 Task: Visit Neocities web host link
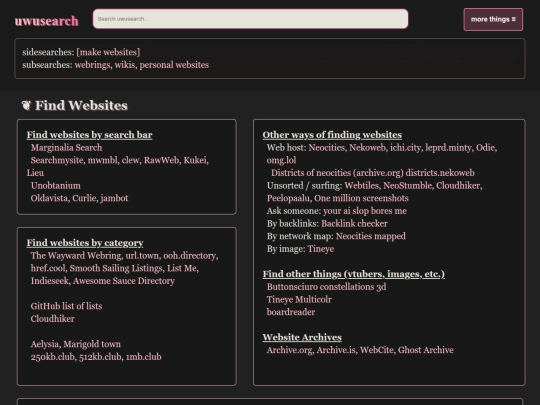click(x=326, y=147)
